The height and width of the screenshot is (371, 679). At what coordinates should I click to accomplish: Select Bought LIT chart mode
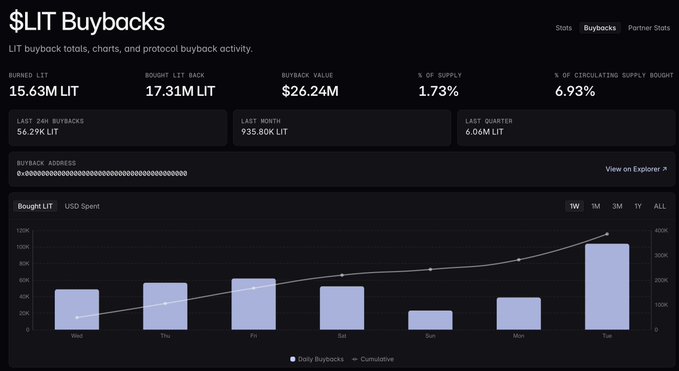click(35, 206)
